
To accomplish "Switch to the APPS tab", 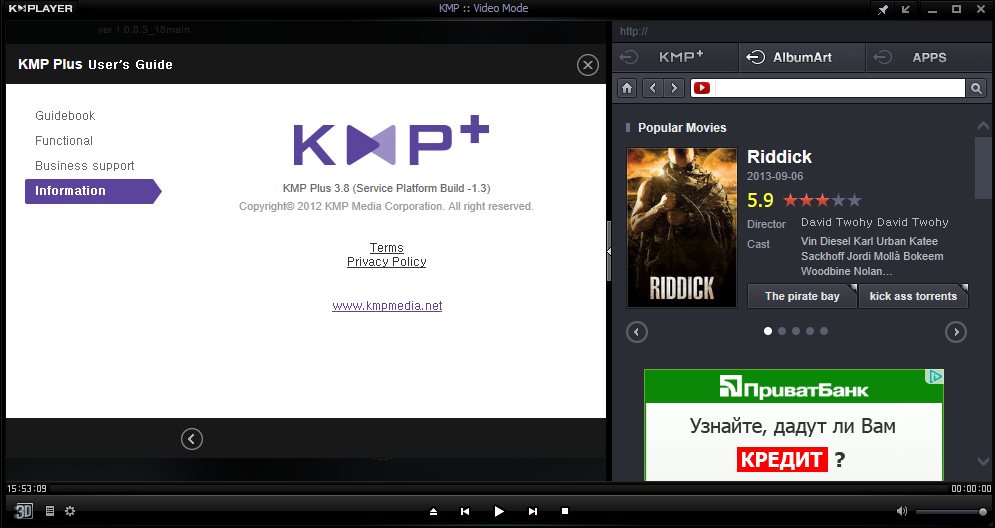I will pyautogui.click(x=928, y=57).
